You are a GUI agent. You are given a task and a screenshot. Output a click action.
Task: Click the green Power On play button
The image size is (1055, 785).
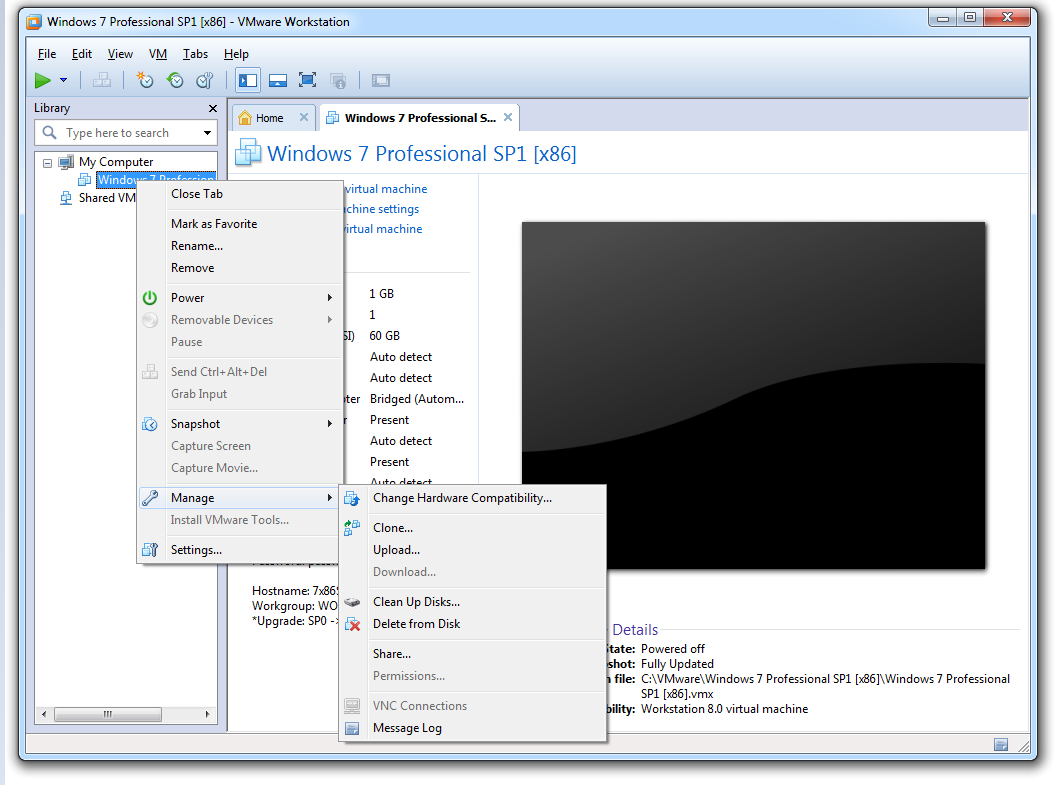pyautogui.click(x=43, y=80)
